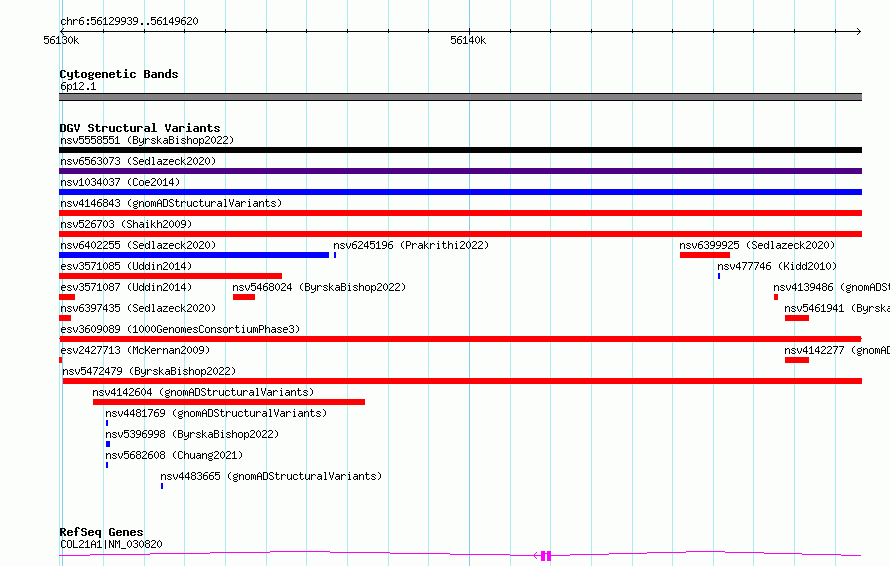Screen dimensions: 890x566
Task: Open COL21A1|NM_030820 gene label
Action: (x=111, y=544)
